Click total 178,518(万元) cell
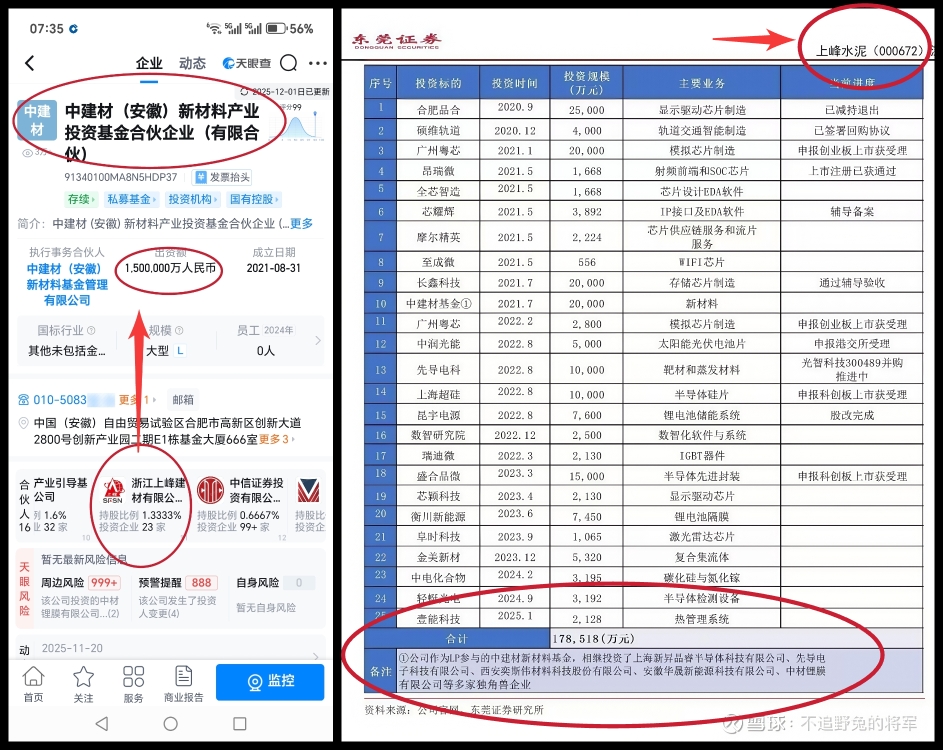The width and height of the screenshot is (943, 750). point(737,638)
